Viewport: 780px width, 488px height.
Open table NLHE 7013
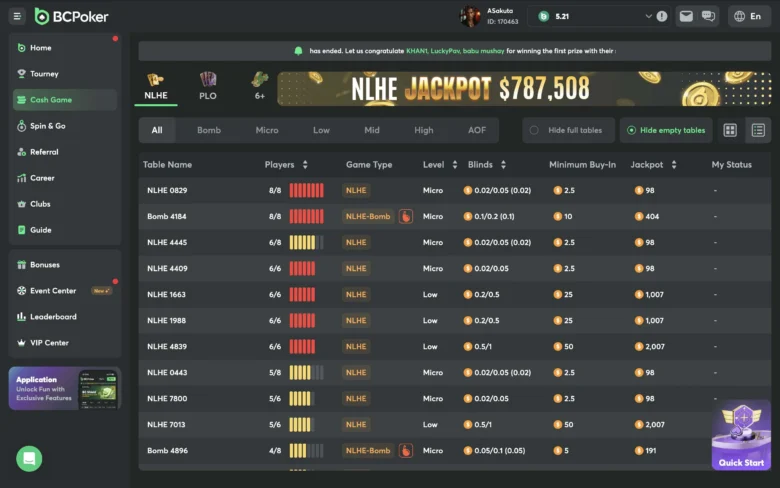[455, 425]
